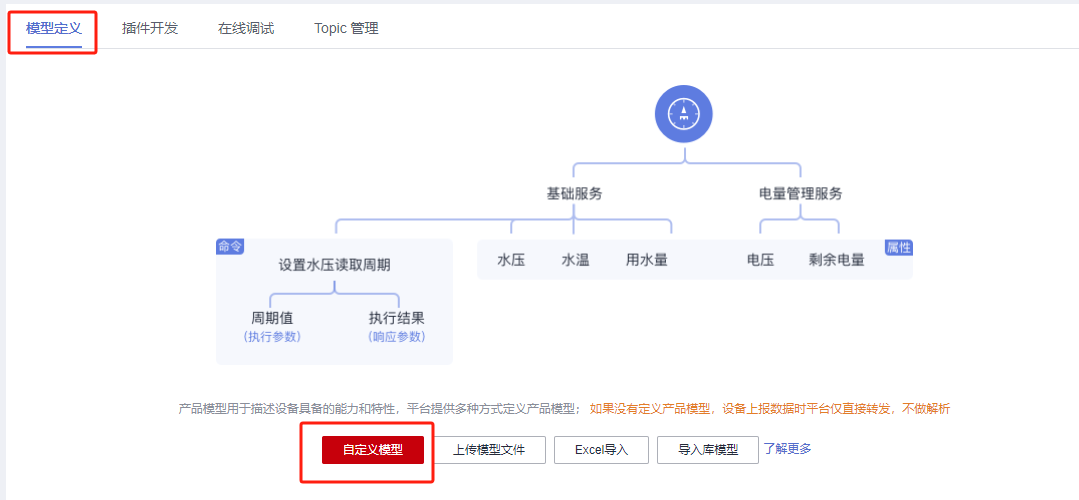Select the 水温 property
Image resolution: width=1079 pixels, height=500 pixels.
pos(575,261)
